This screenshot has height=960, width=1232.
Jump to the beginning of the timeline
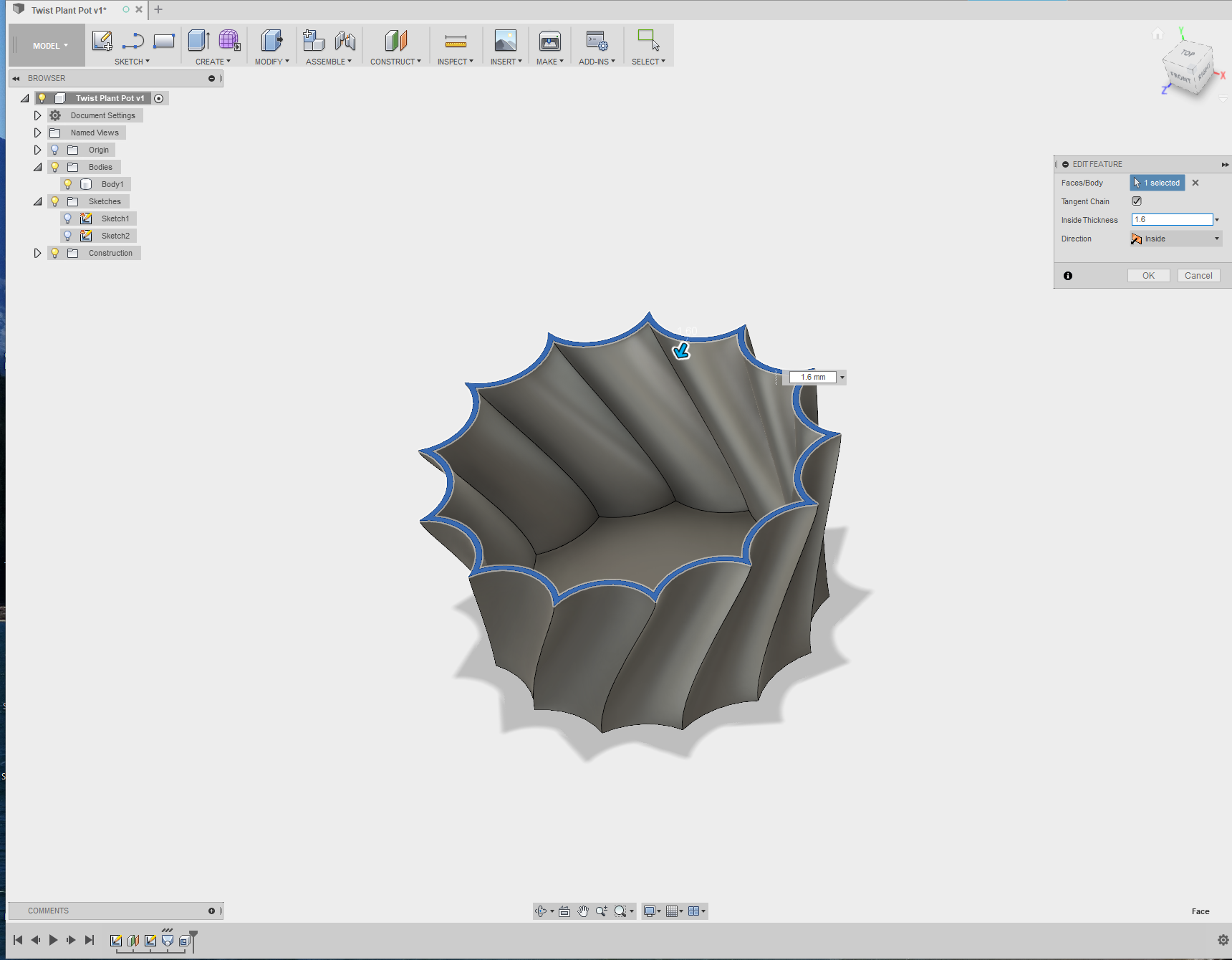[x=18, y=940]
